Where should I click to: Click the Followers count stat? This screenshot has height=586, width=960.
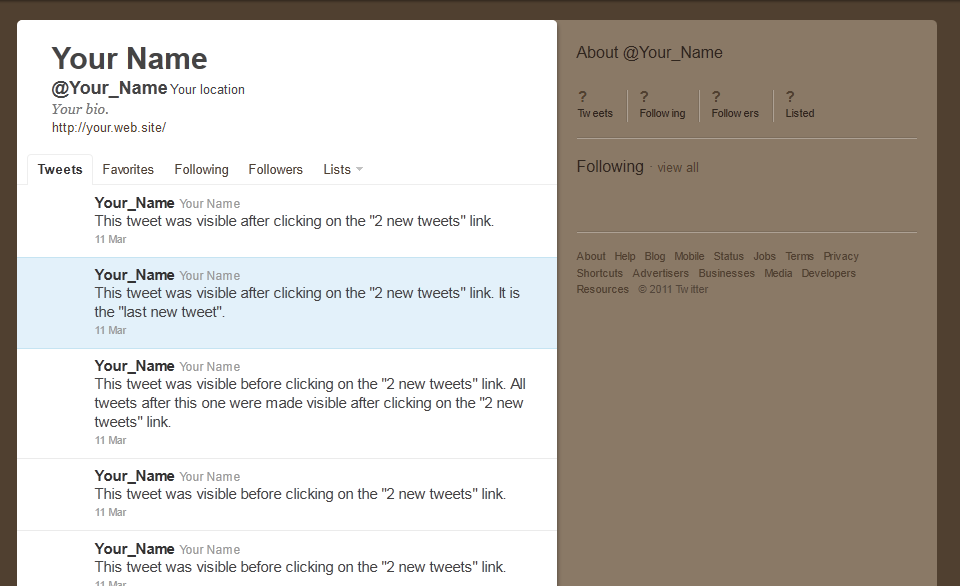point(735,104)
